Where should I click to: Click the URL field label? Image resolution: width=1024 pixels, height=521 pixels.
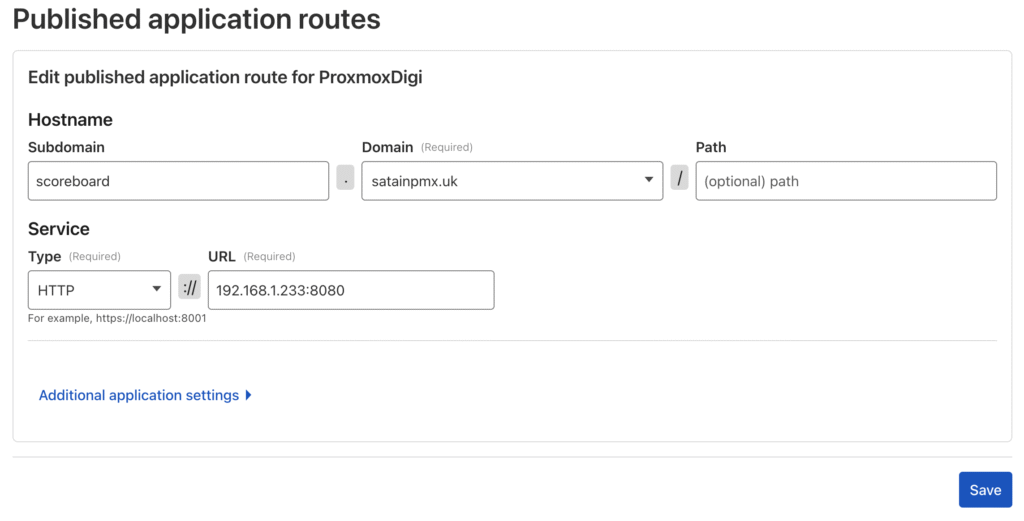(x=221, y=256)
